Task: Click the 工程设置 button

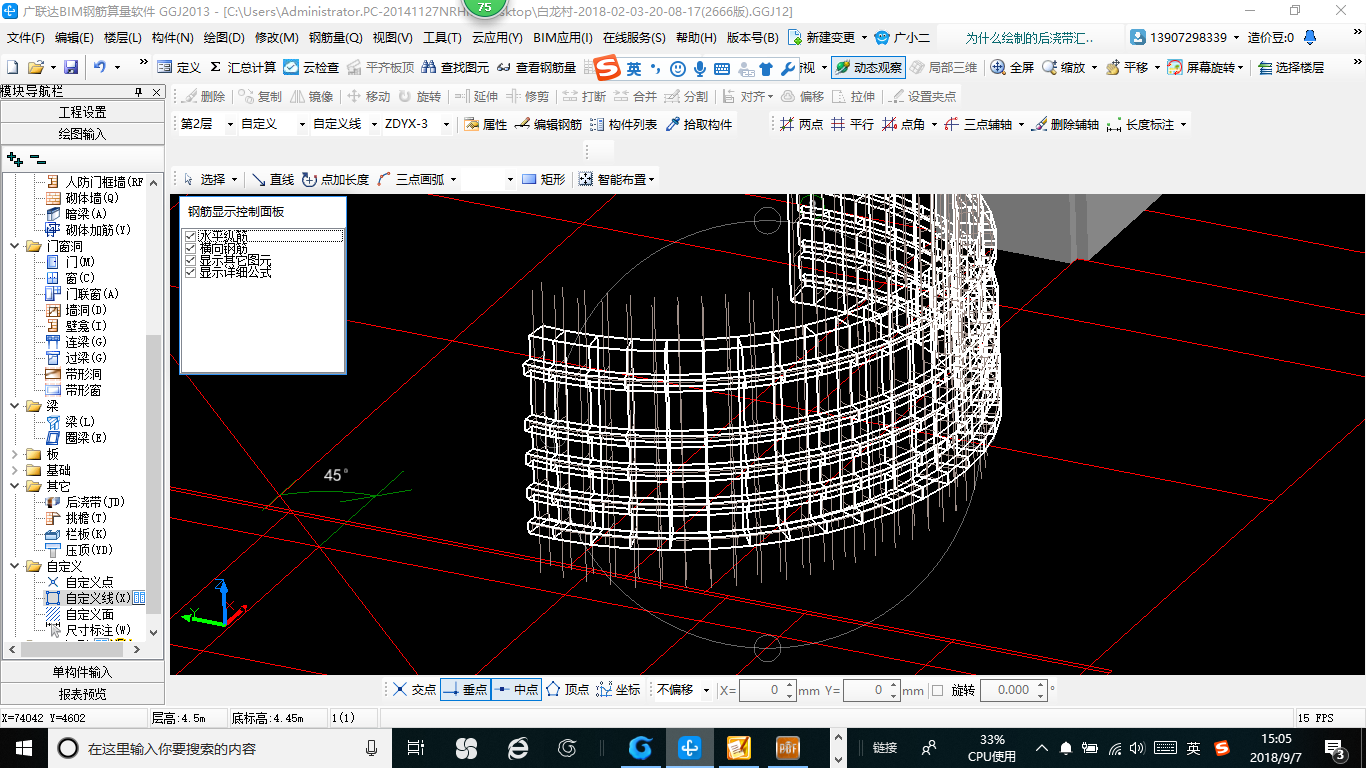Action: pos(82,112)
